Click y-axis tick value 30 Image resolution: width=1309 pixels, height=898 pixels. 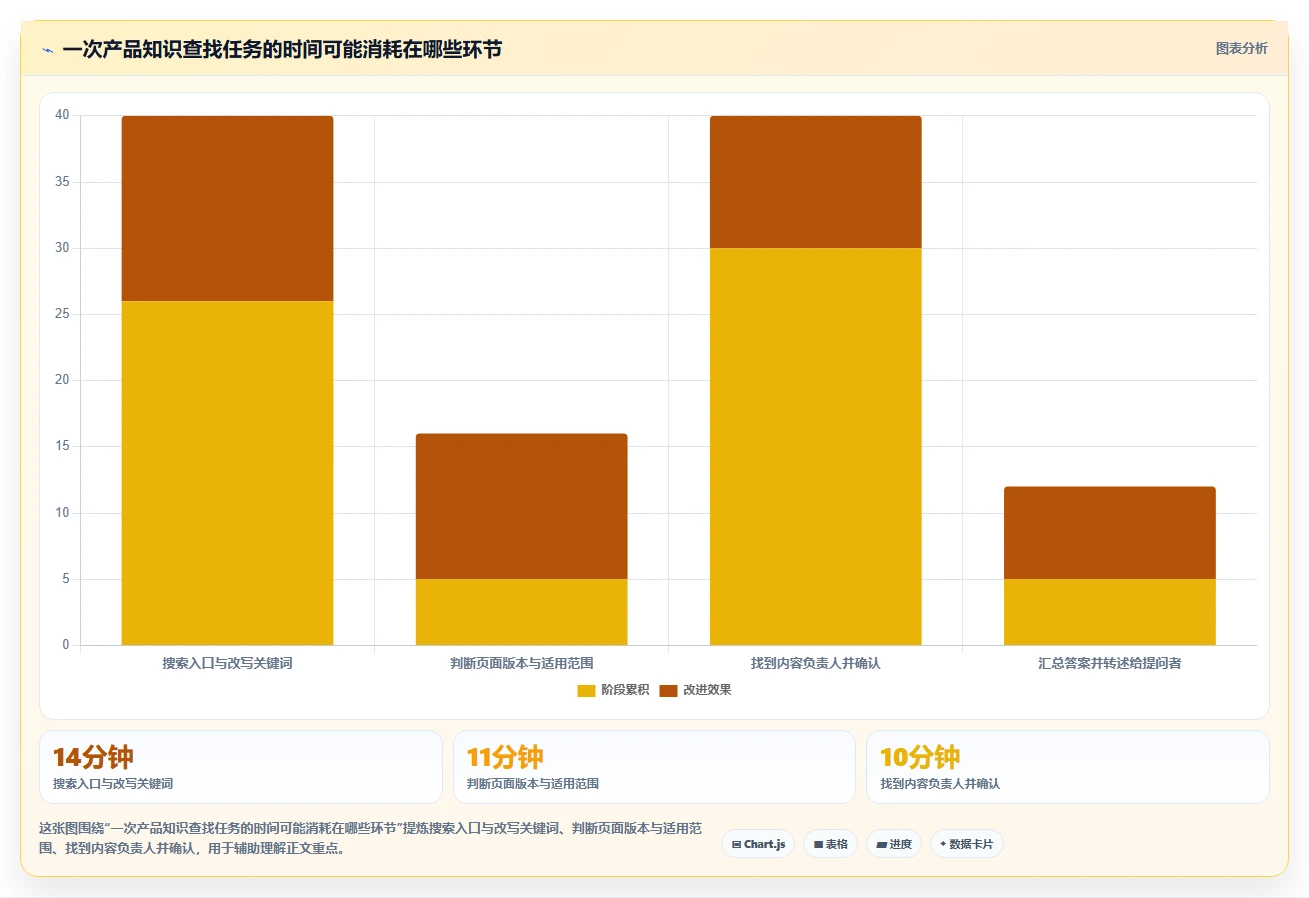[62, 248]
